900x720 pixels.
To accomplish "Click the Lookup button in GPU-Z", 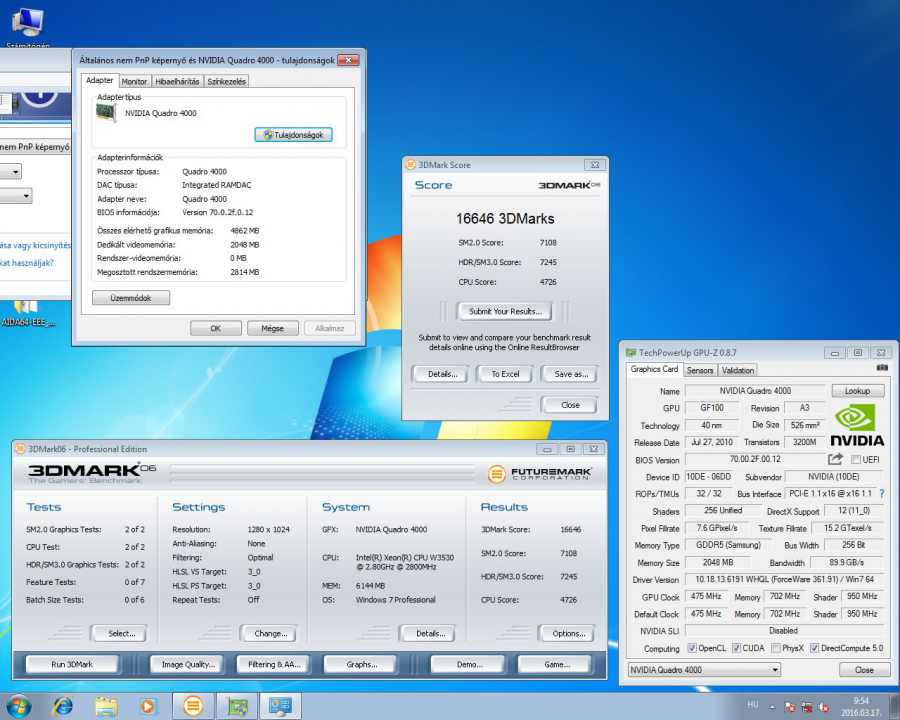I will click(x=858, y=391).
